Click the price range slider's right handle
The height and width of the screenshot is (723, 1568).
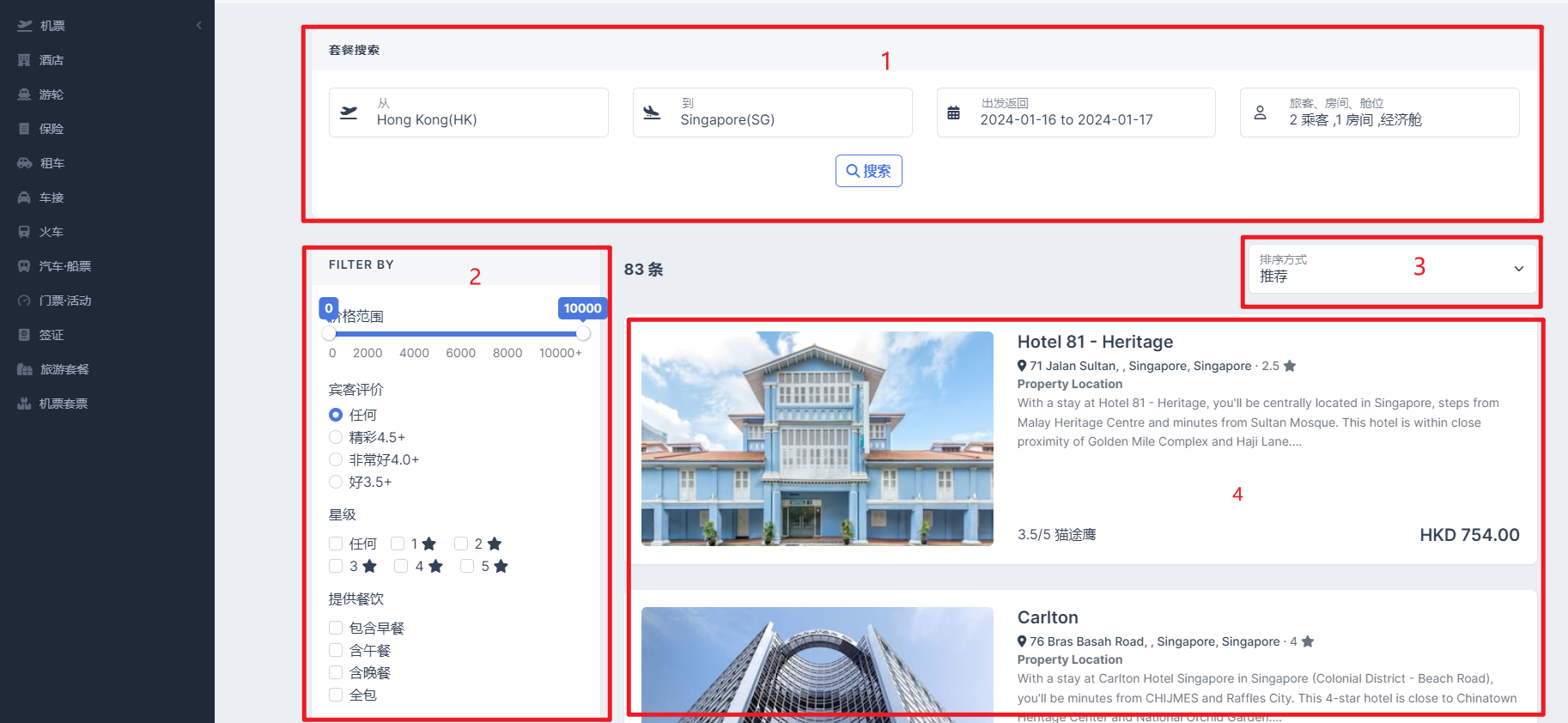coord(583,333)
